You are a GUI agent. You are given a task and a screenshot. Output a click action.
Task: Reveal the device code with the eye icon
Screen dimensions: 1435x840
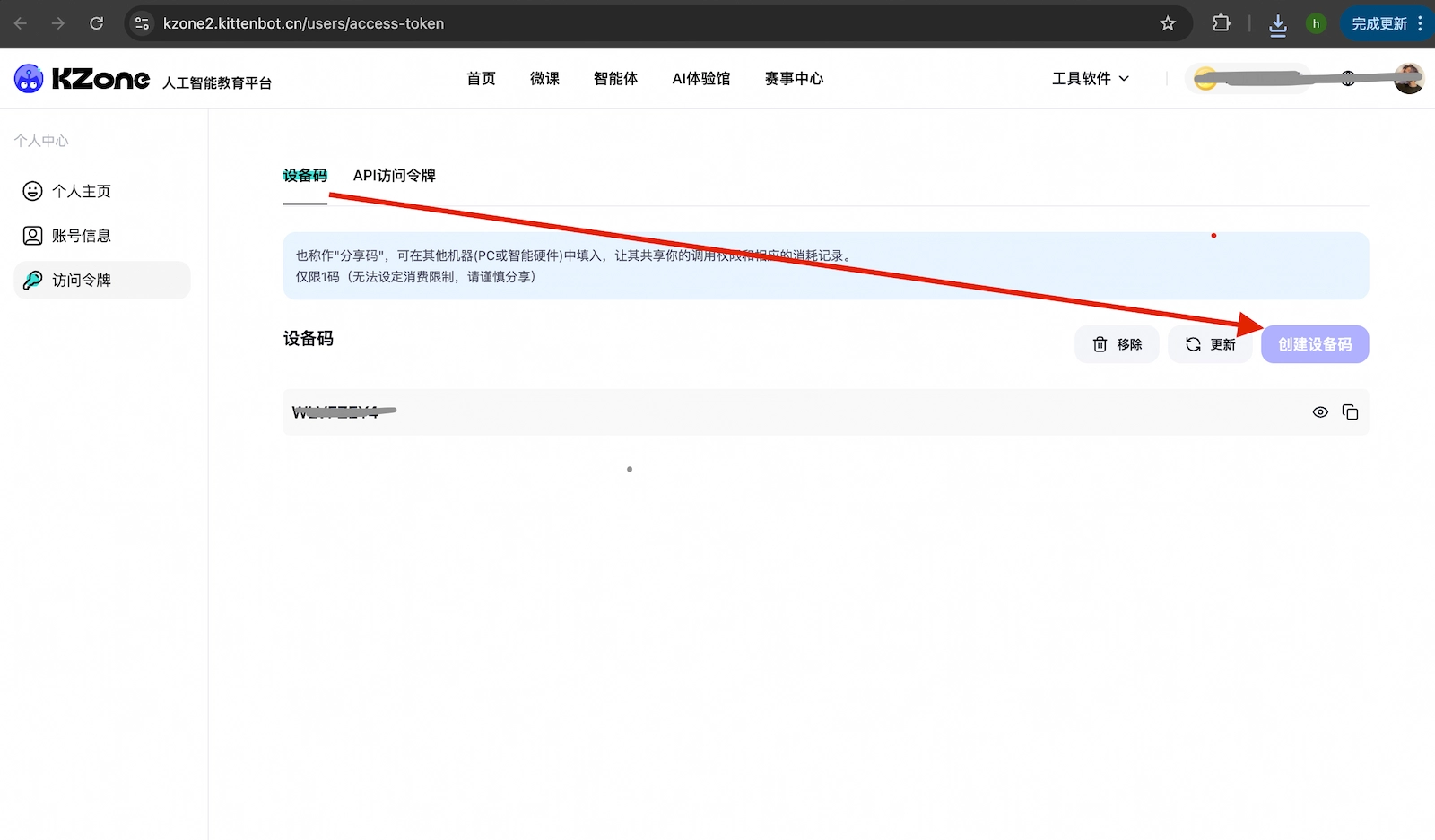(x=1319, y=411)
